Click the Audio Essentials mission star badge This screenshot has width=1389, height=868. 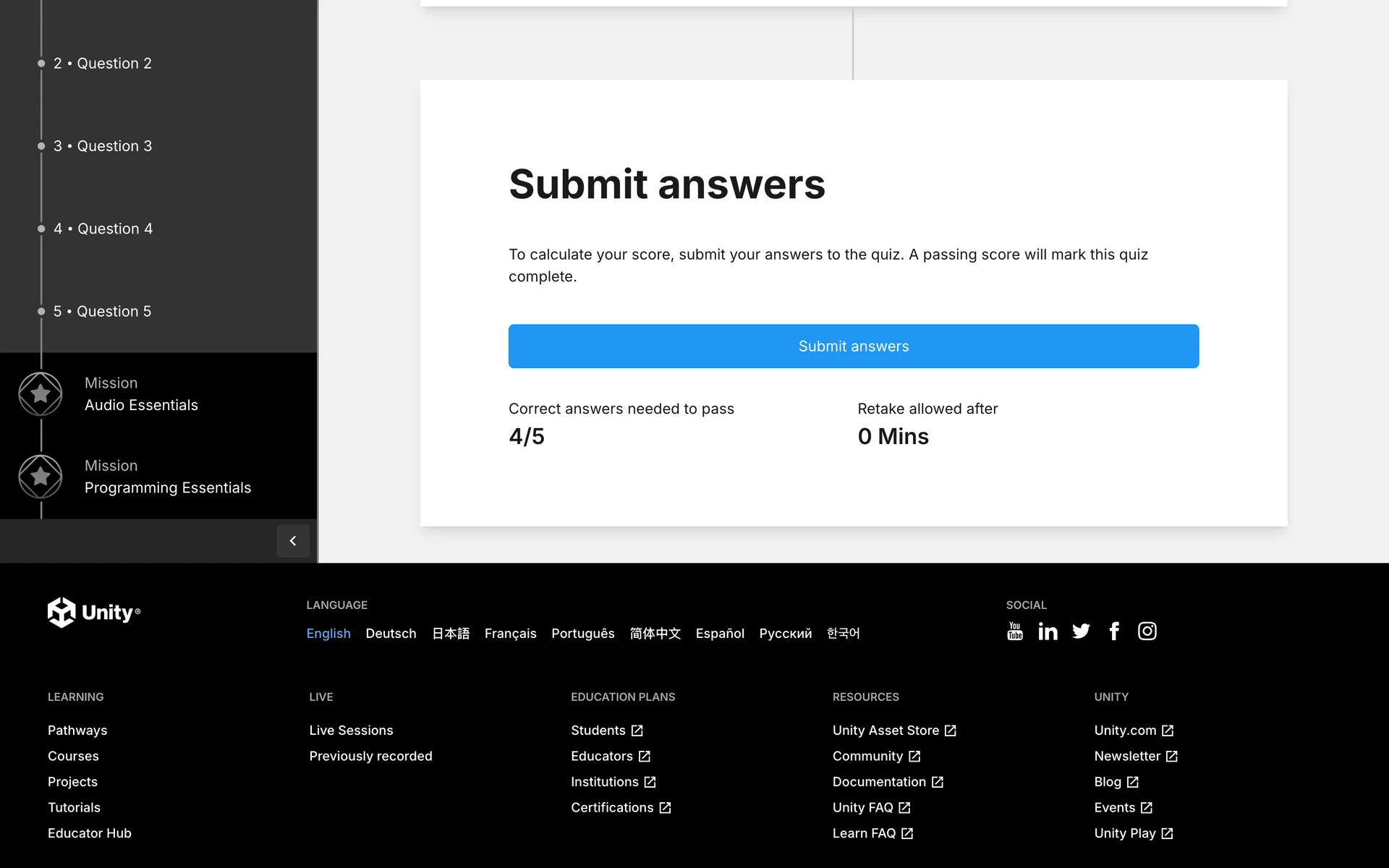point(41,394)
